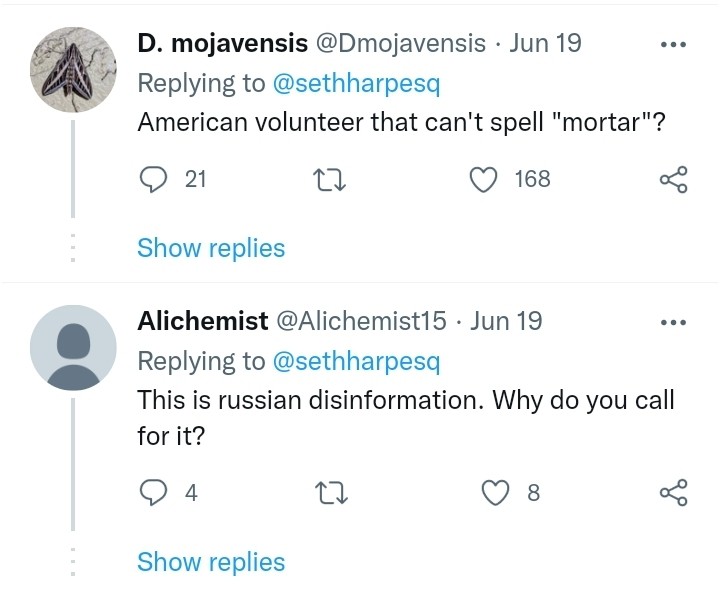Open the tweet text about russian disinformation
720x596 pixels.
click(405, 400)
